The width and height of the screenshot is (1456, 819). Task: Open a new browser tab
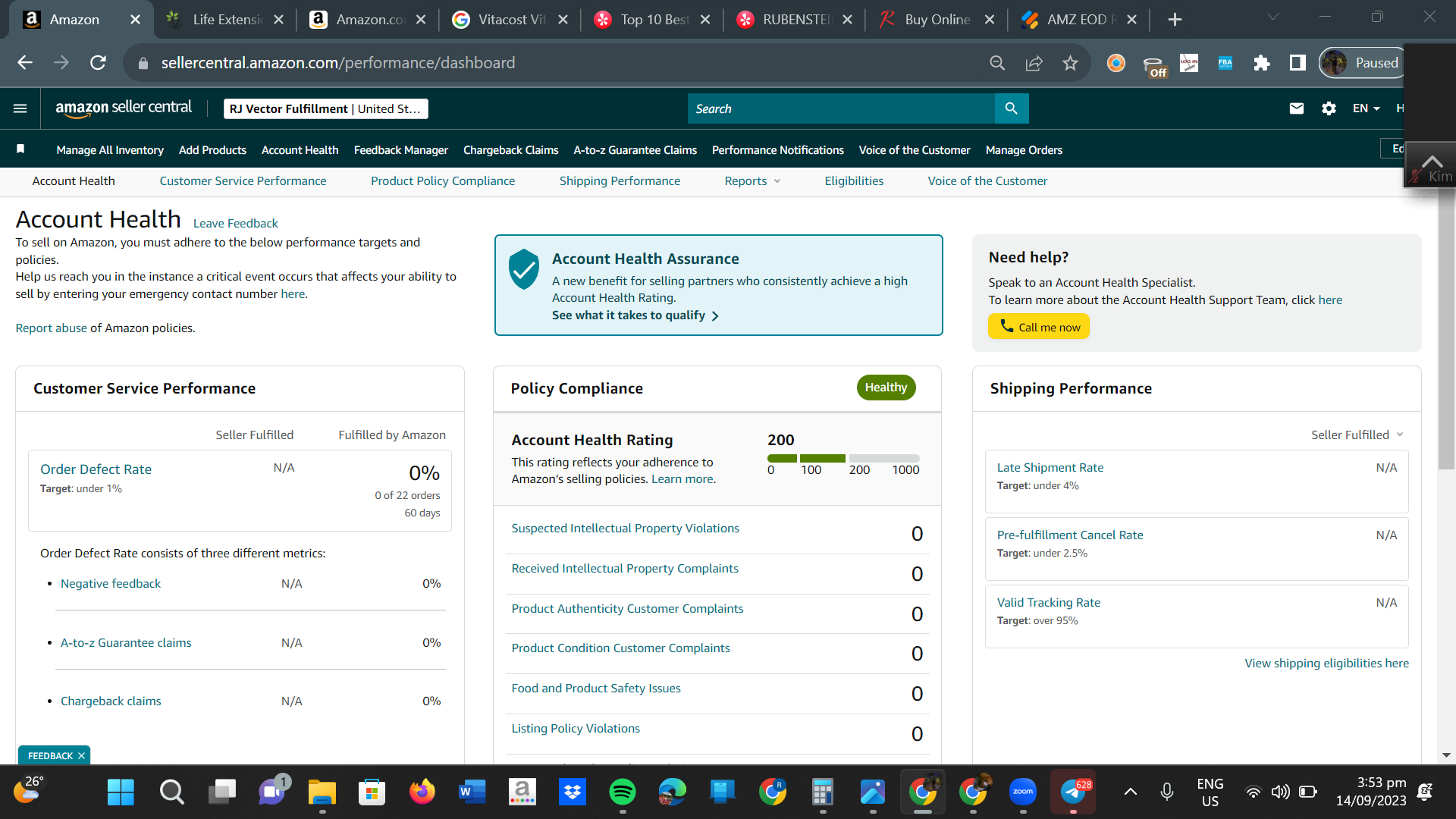point(1175,20)
